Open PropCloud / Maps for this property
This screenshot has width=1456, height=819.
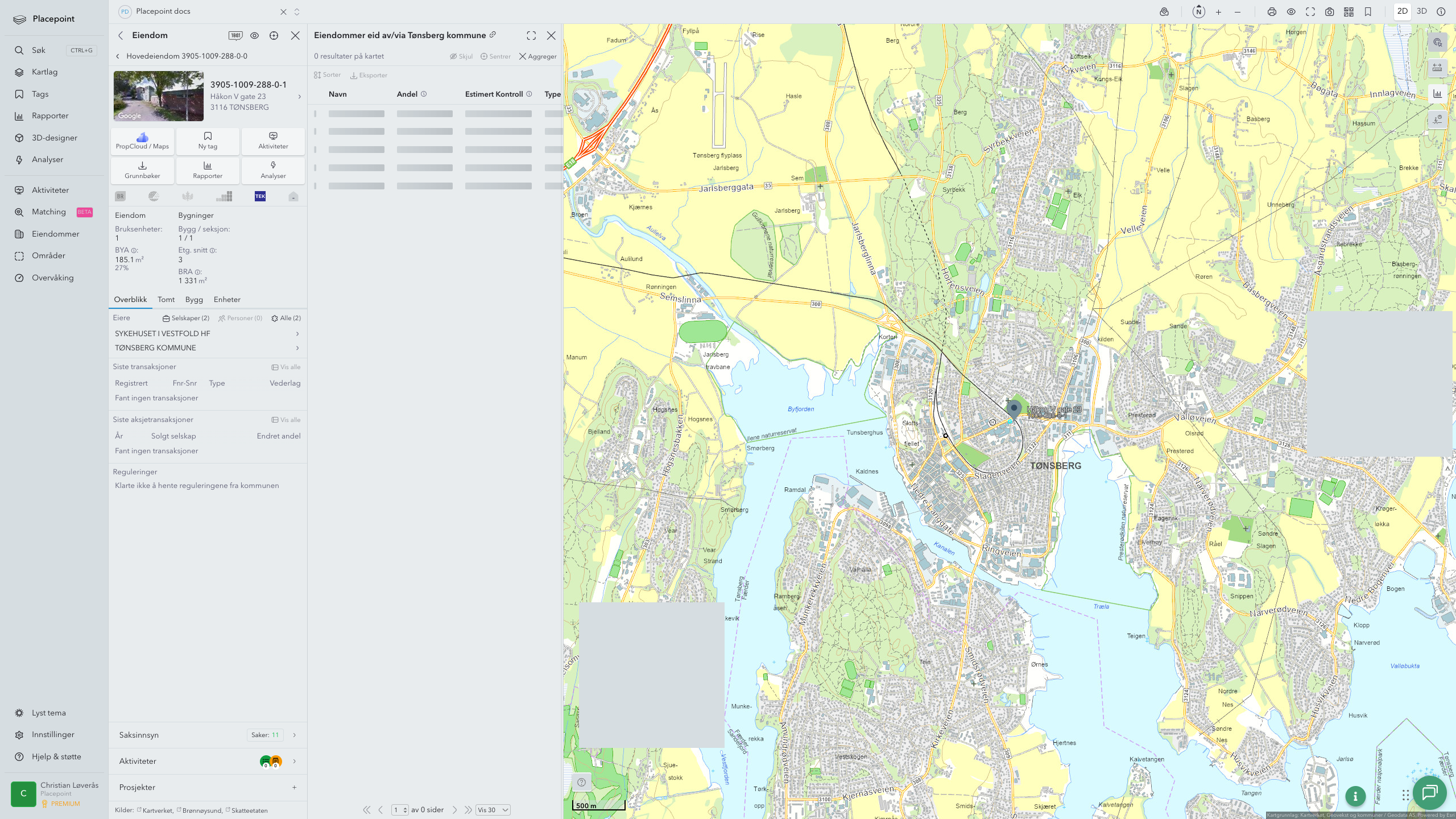pos(142,141)
